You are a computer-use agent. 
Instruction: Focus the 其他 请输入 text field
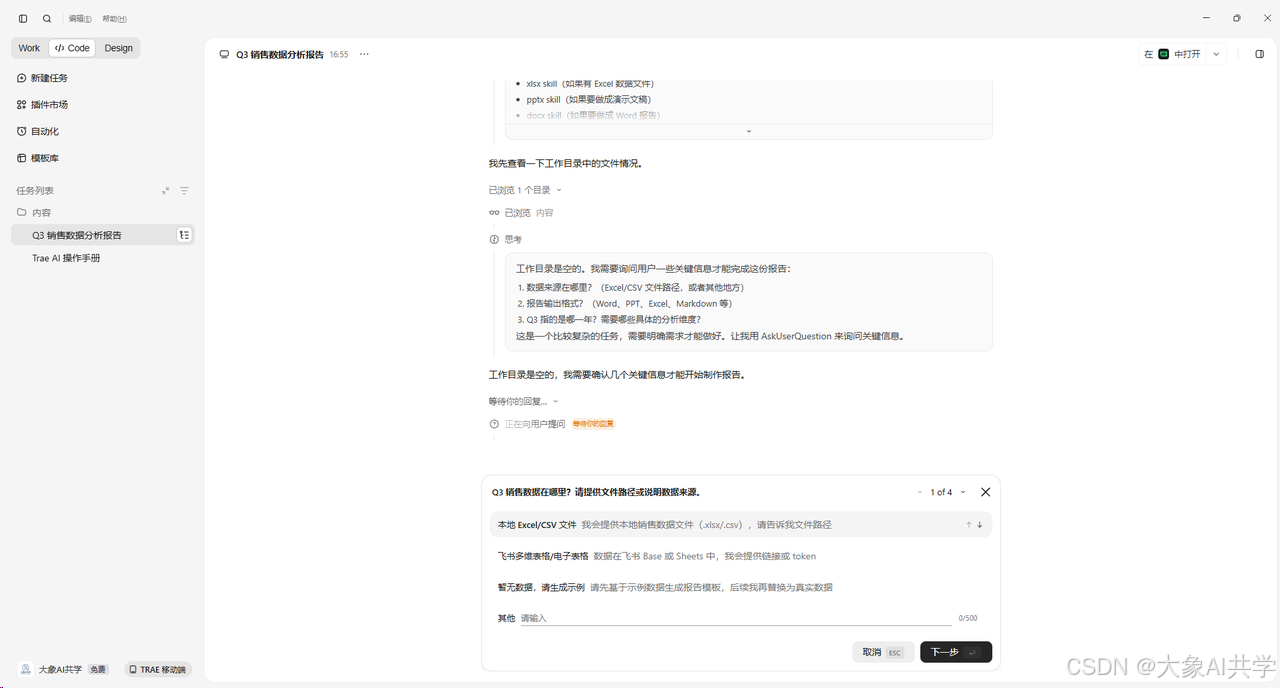click(x=735, y=618)
